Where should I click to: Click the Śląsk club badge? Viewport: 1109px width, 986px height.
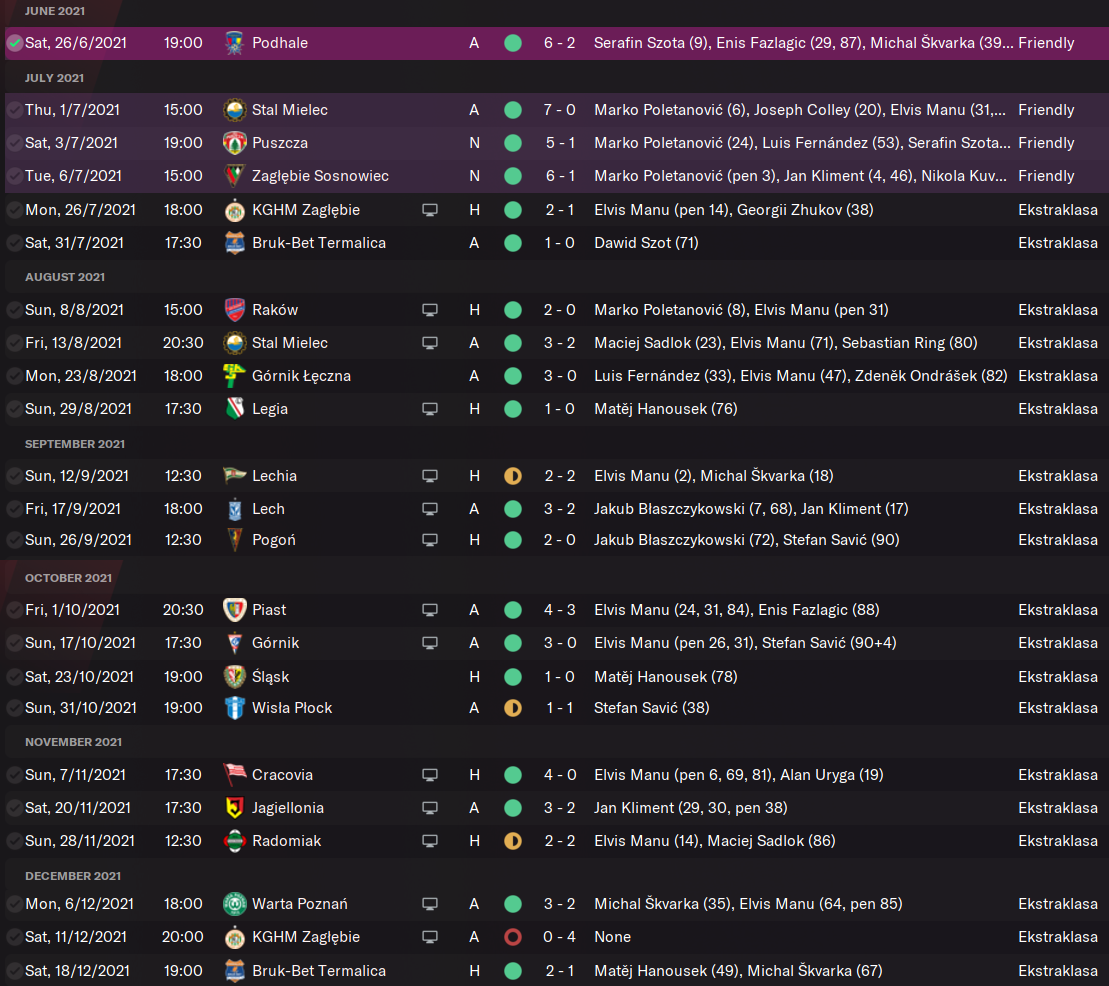pos(234,677)
